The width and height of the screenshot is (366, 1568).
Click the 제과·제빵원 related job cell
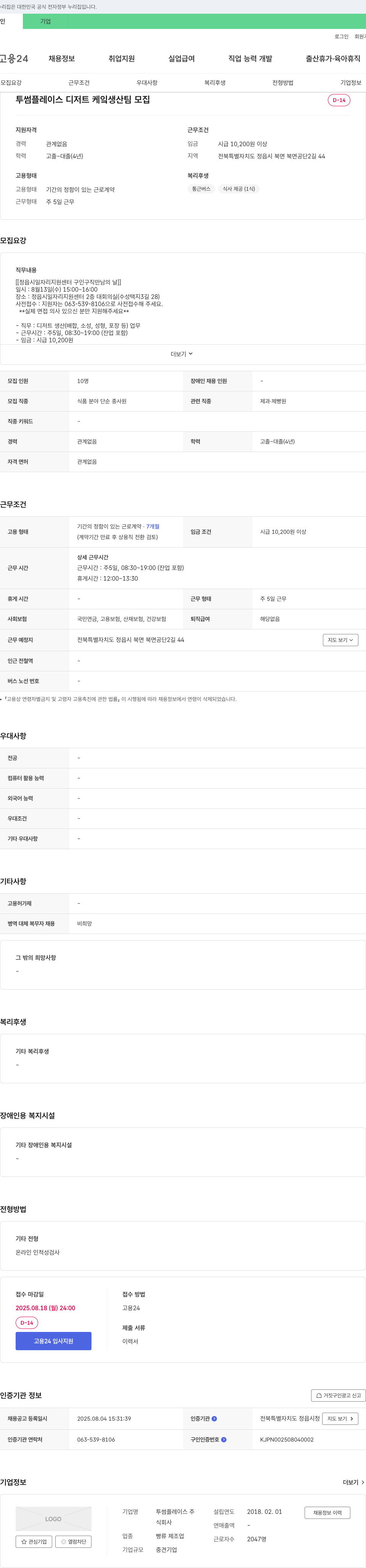pyautogui.click(x=273, y=401)
